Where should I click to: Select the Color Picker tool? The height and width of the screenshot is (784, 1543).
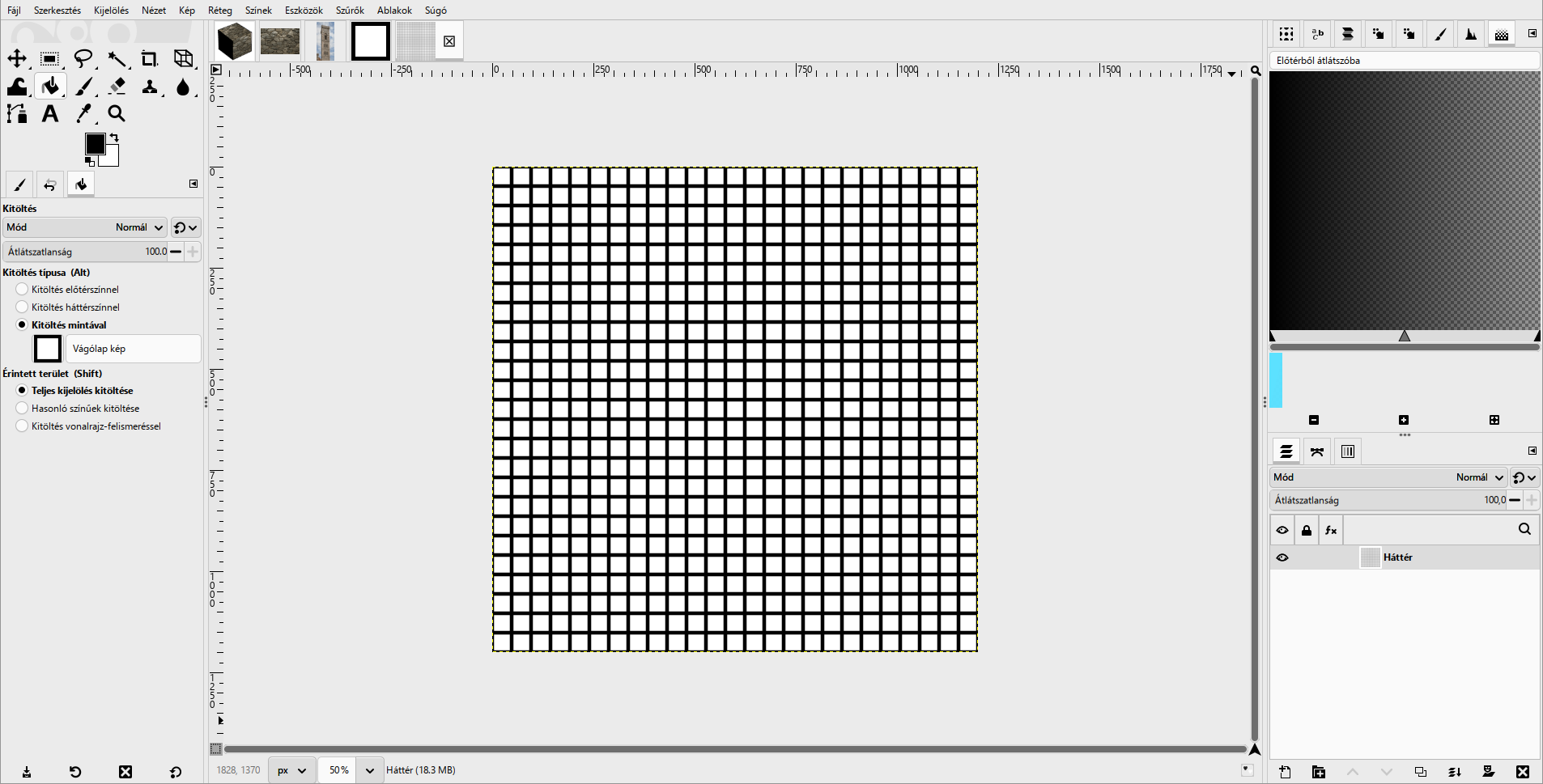coord(83,113)
